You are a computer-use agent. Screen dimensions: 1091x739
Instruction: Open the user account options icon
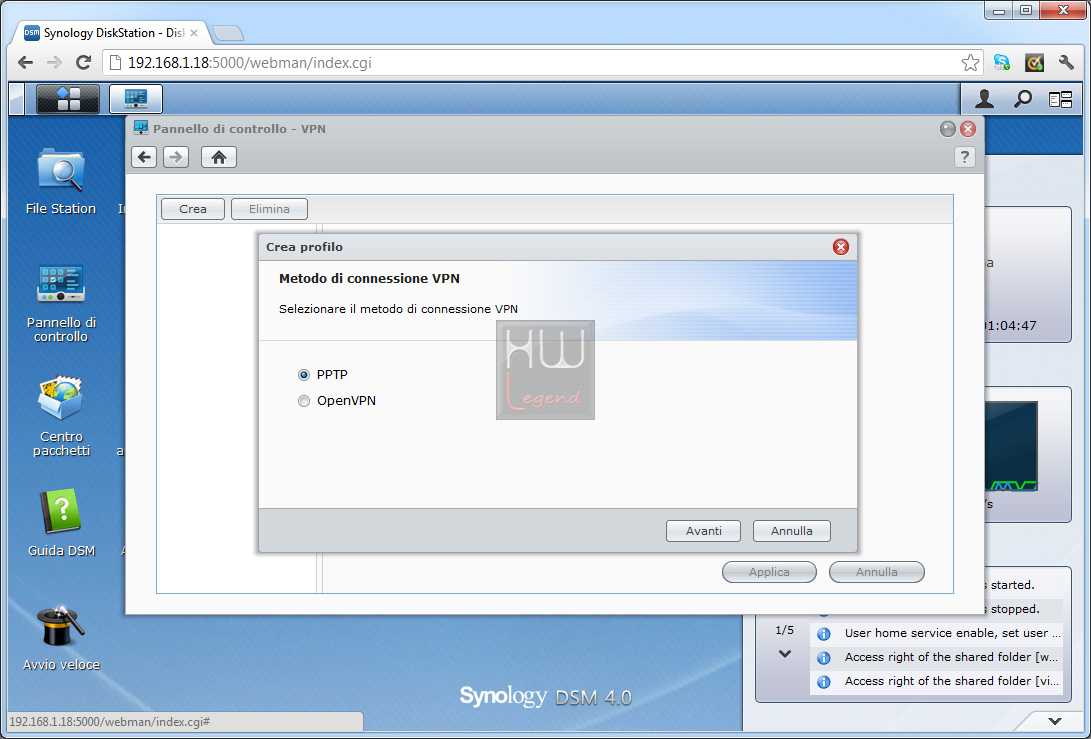click(984, 99)
